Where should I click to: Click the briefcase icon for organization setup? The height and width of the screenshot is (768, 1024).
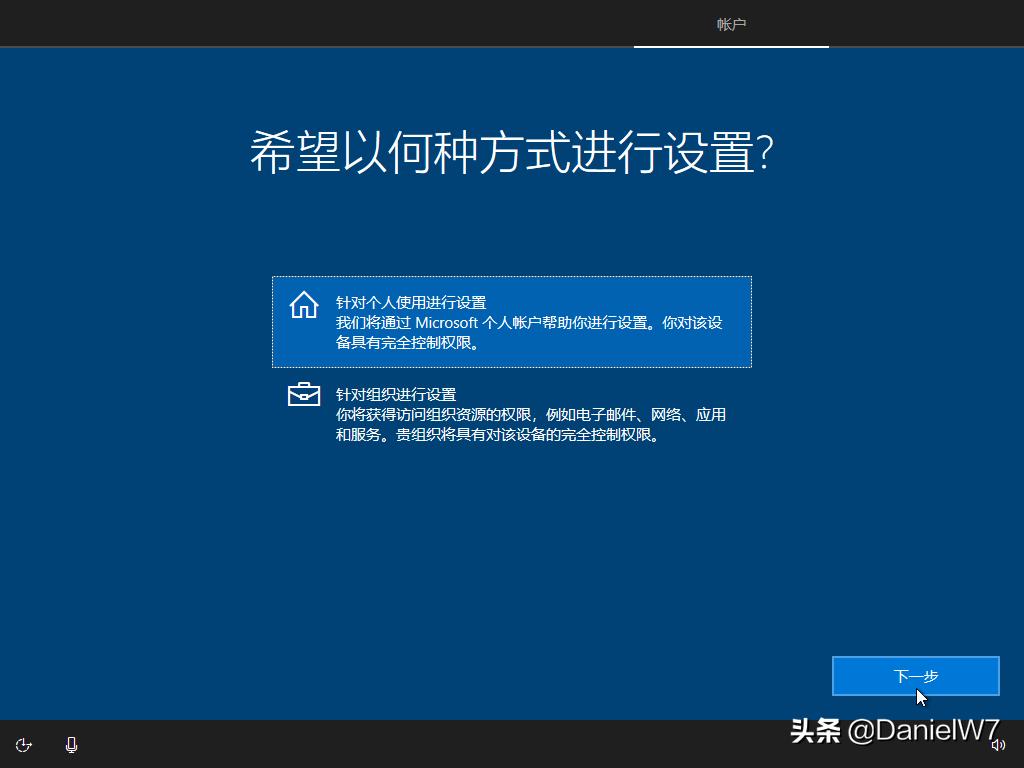[x=303, y=396]
